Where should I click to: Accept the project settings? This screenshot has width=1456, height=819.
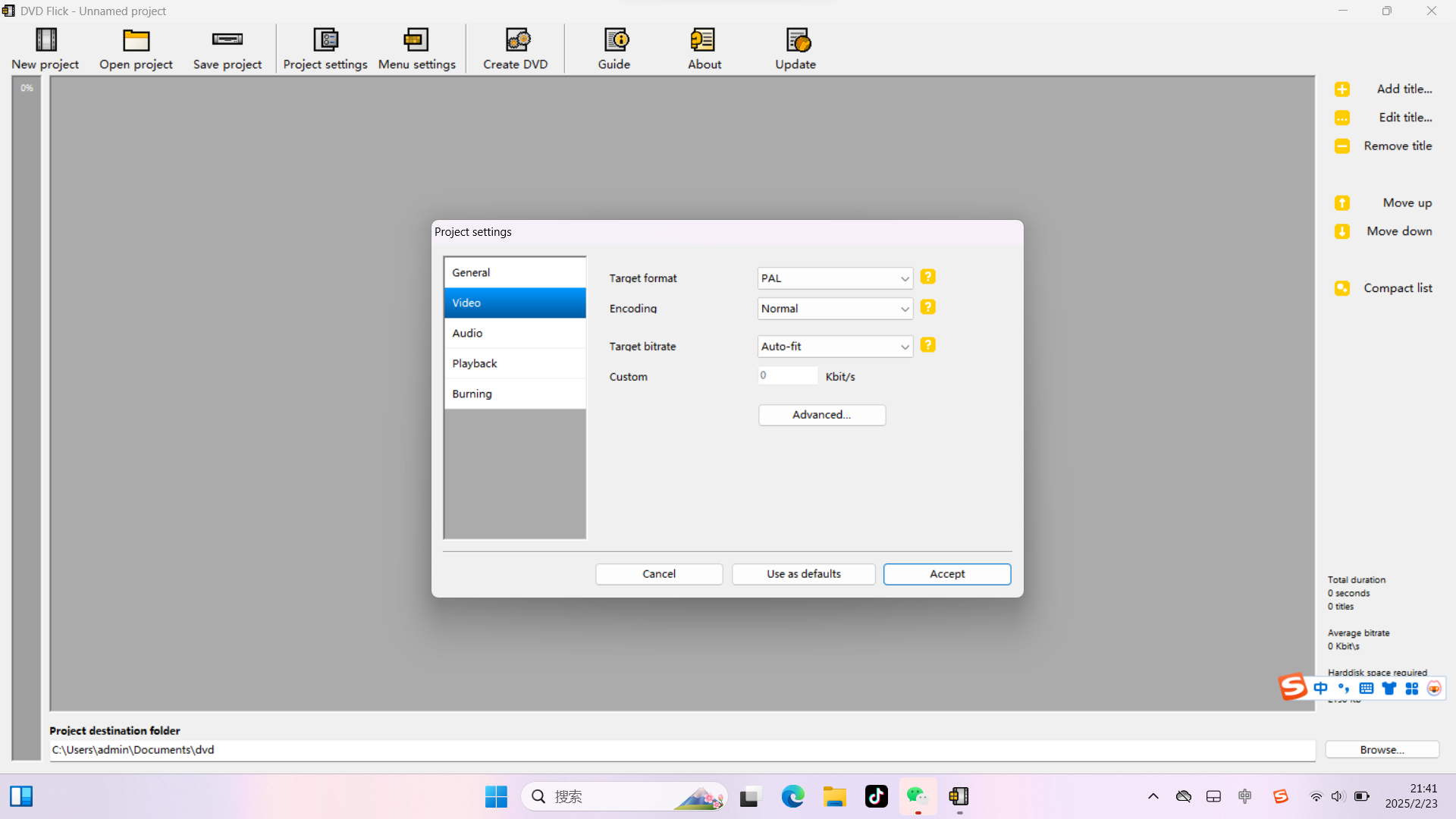click(x=947, y=574)
